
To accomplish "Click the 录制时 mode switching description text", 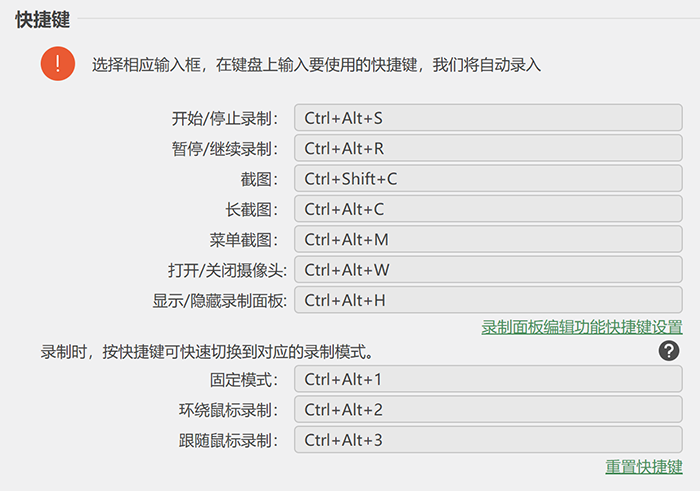I will (207, 352).
